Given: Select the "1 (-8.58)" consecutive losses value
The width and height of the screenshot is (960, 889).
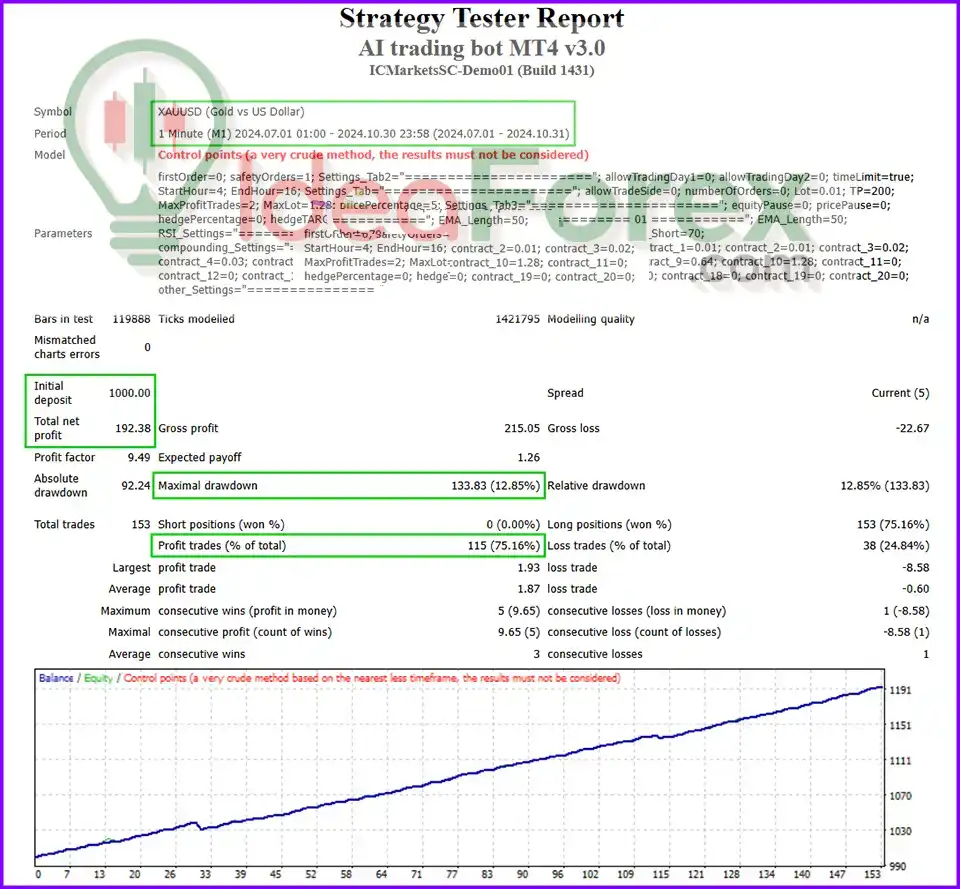Looking at the screenshot, I should coord(906,611).
